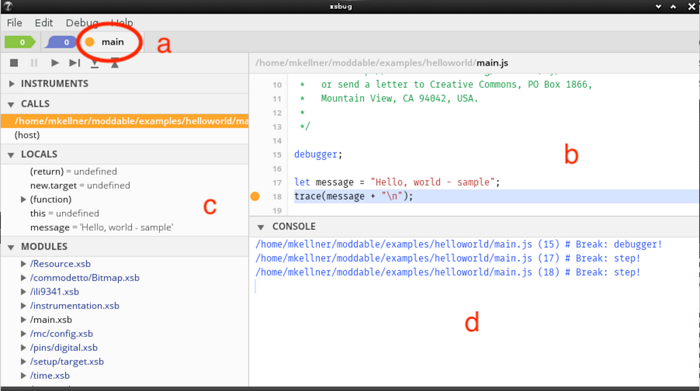Click the window shade down-arrow title button
The height and width of the screenshot is (391, 700).
coord(658,7)
